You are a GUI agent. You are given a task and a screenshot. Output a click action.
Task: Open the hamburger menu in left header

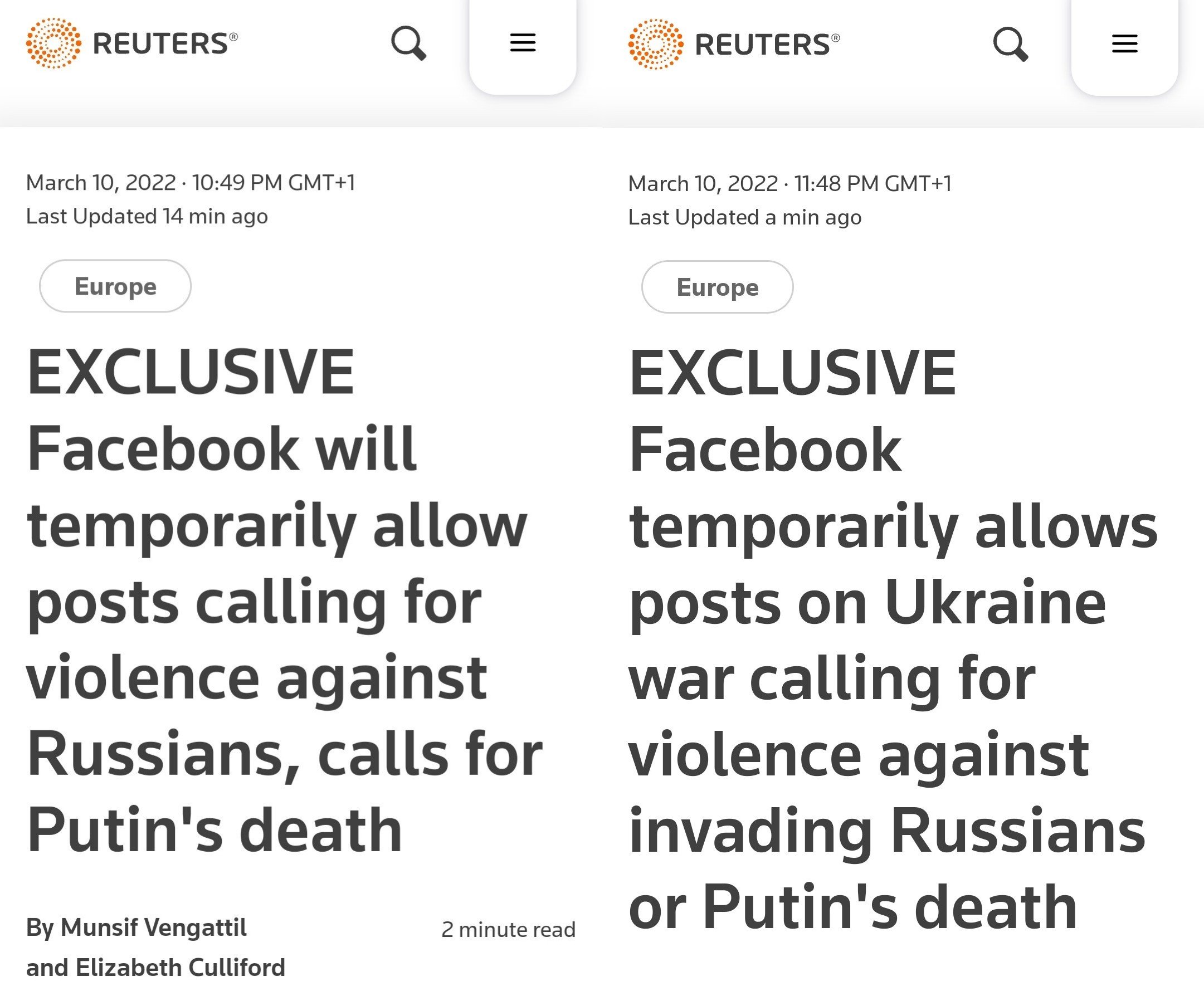[523, 43]
